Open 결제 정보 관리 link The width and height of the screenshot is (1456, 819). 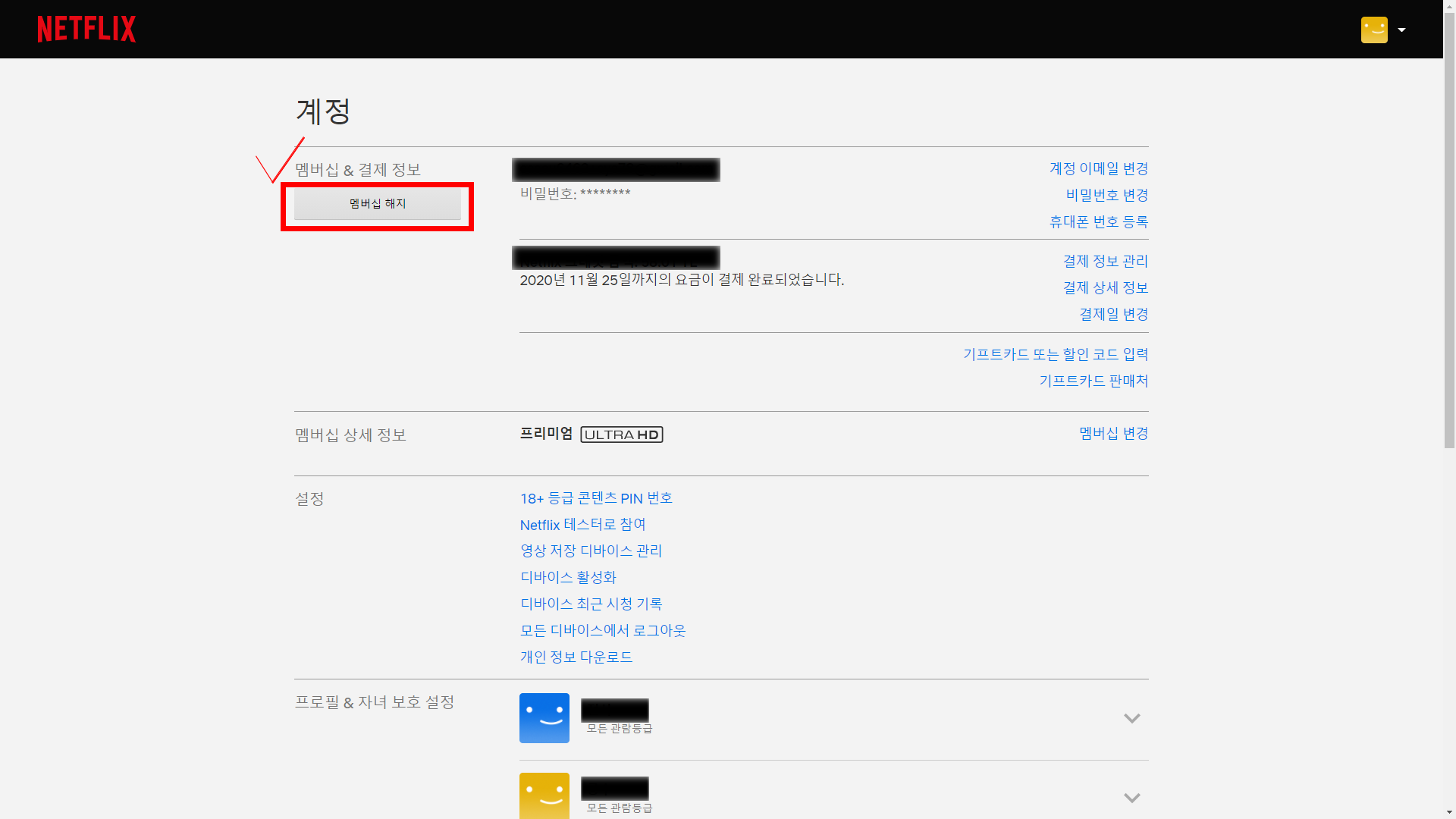point(1106,261)
